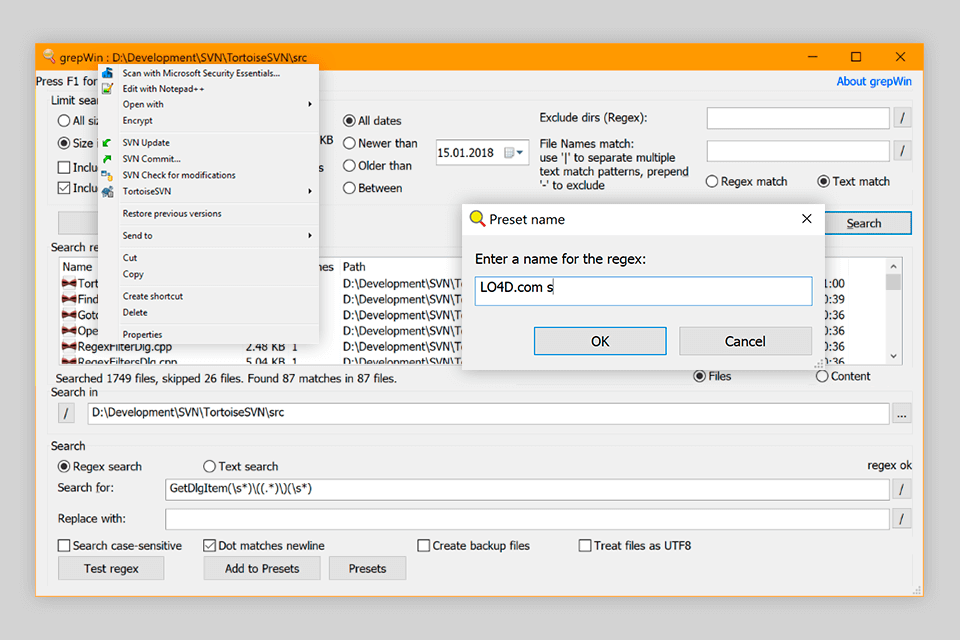Select the All dates radio button

pyautogui.click(x=349, y=121)
